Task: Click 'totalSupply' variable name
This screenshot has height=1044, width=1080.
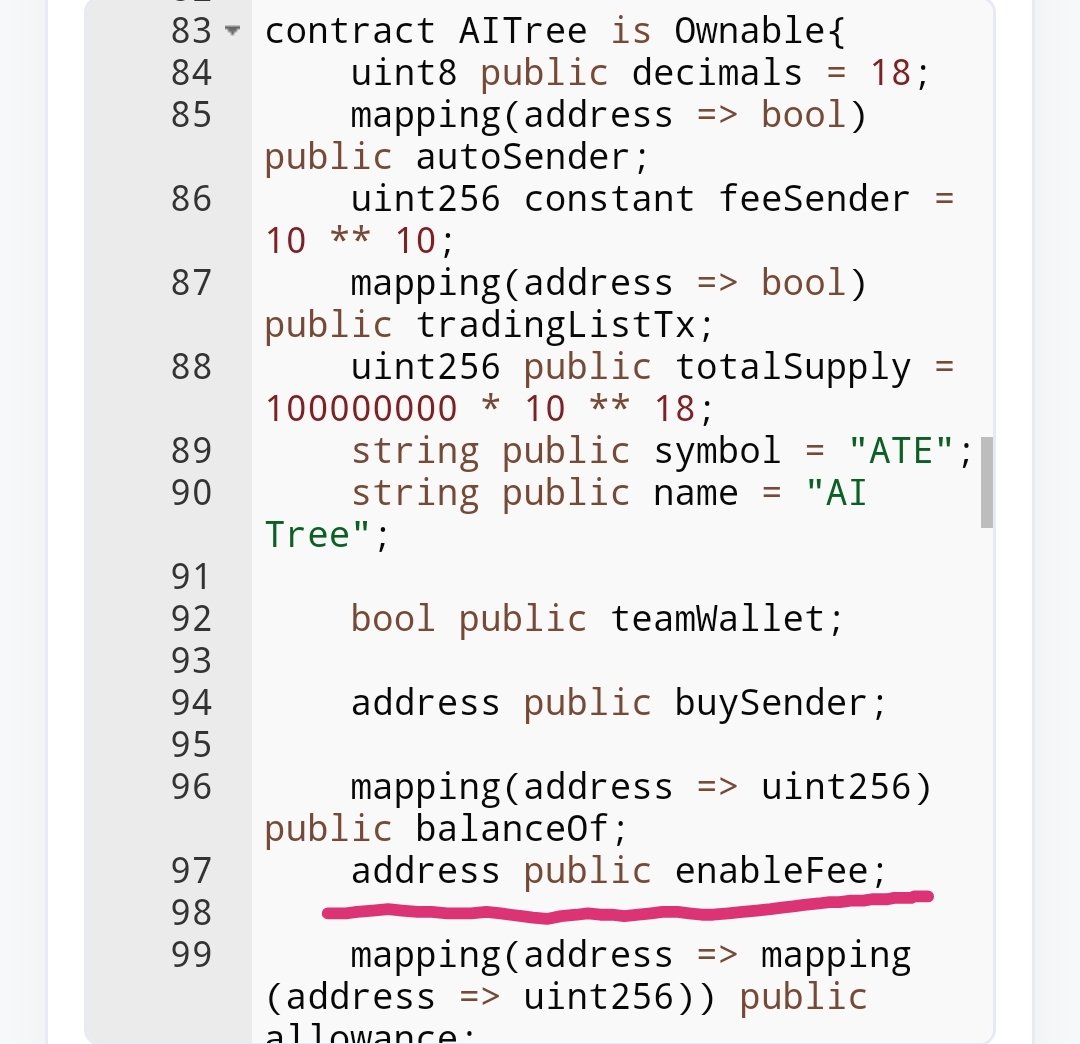Action: coord(792,367)
